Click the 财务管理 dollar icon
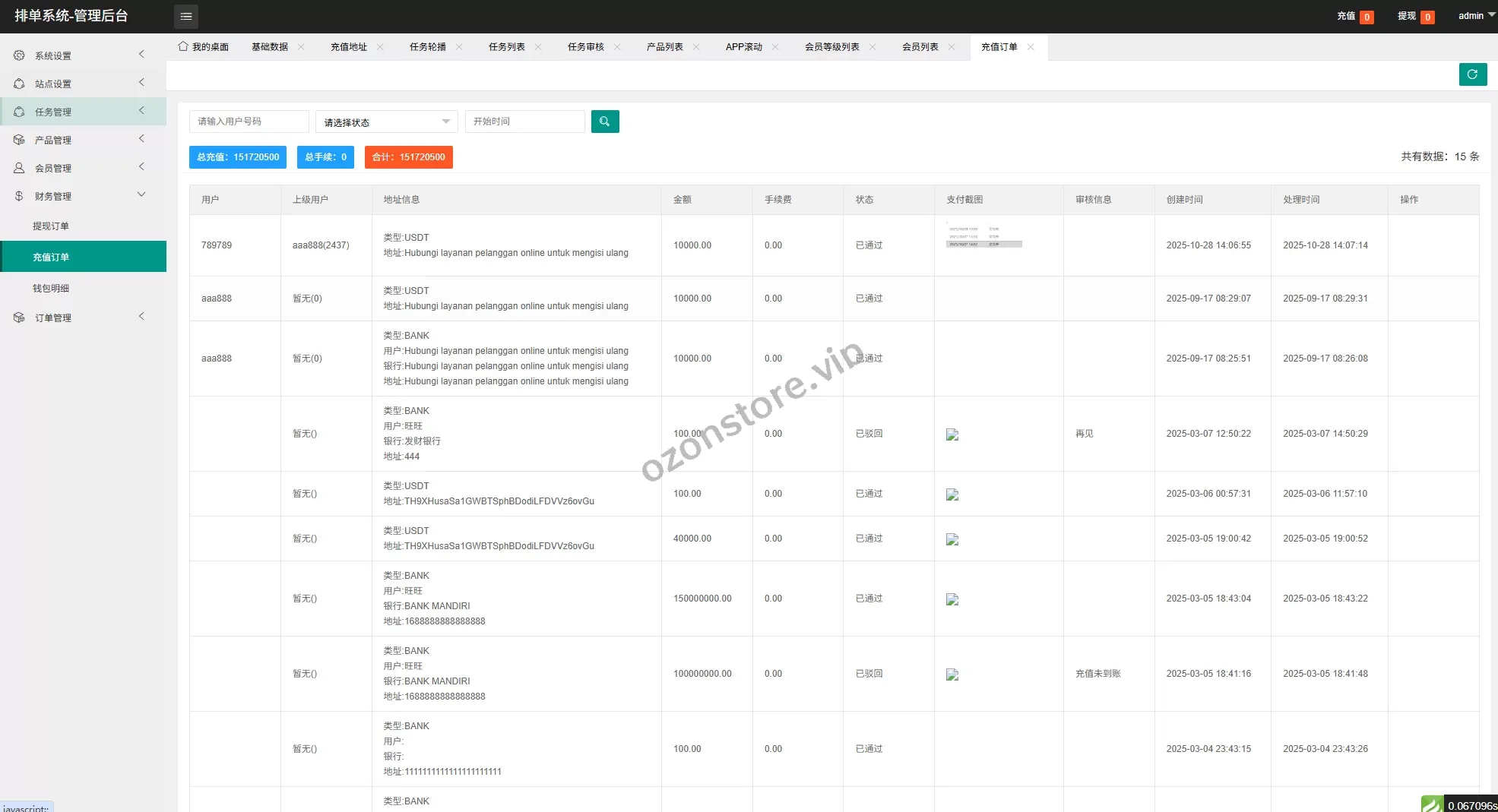Screen dimensions: 1498x812 [x=19, y=196]
